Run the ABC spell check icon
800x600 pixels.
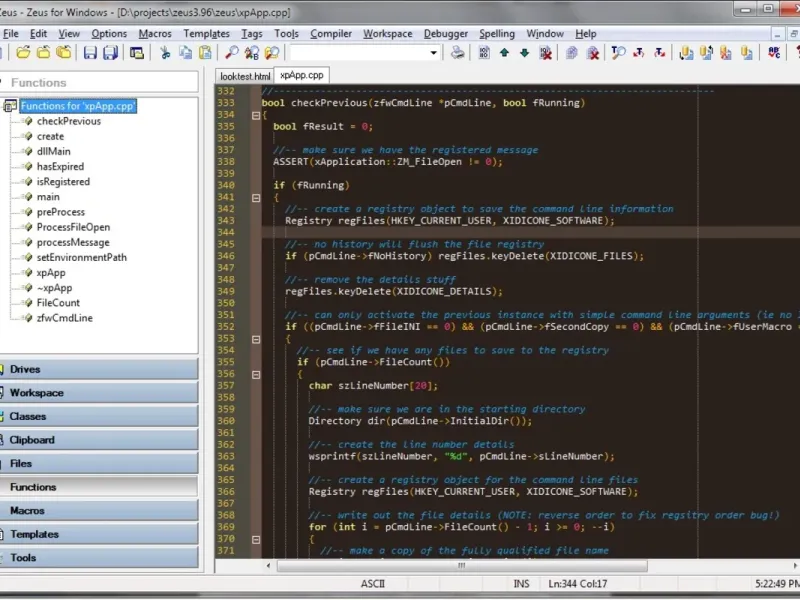(774, 53)
